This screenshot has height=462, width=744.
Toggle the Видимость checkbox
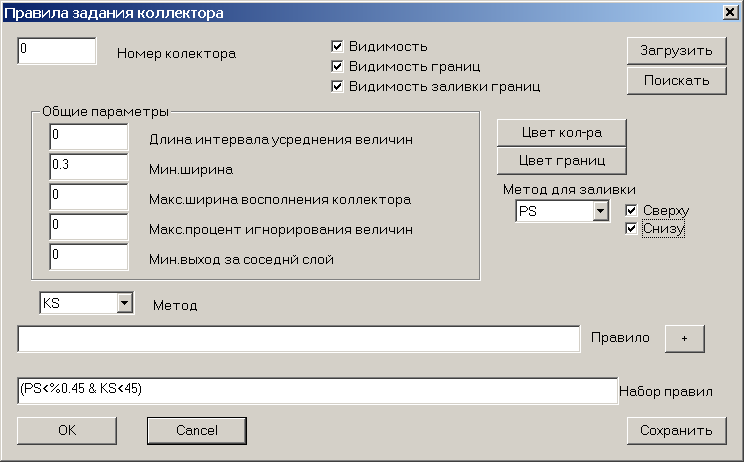pos(337,46)
